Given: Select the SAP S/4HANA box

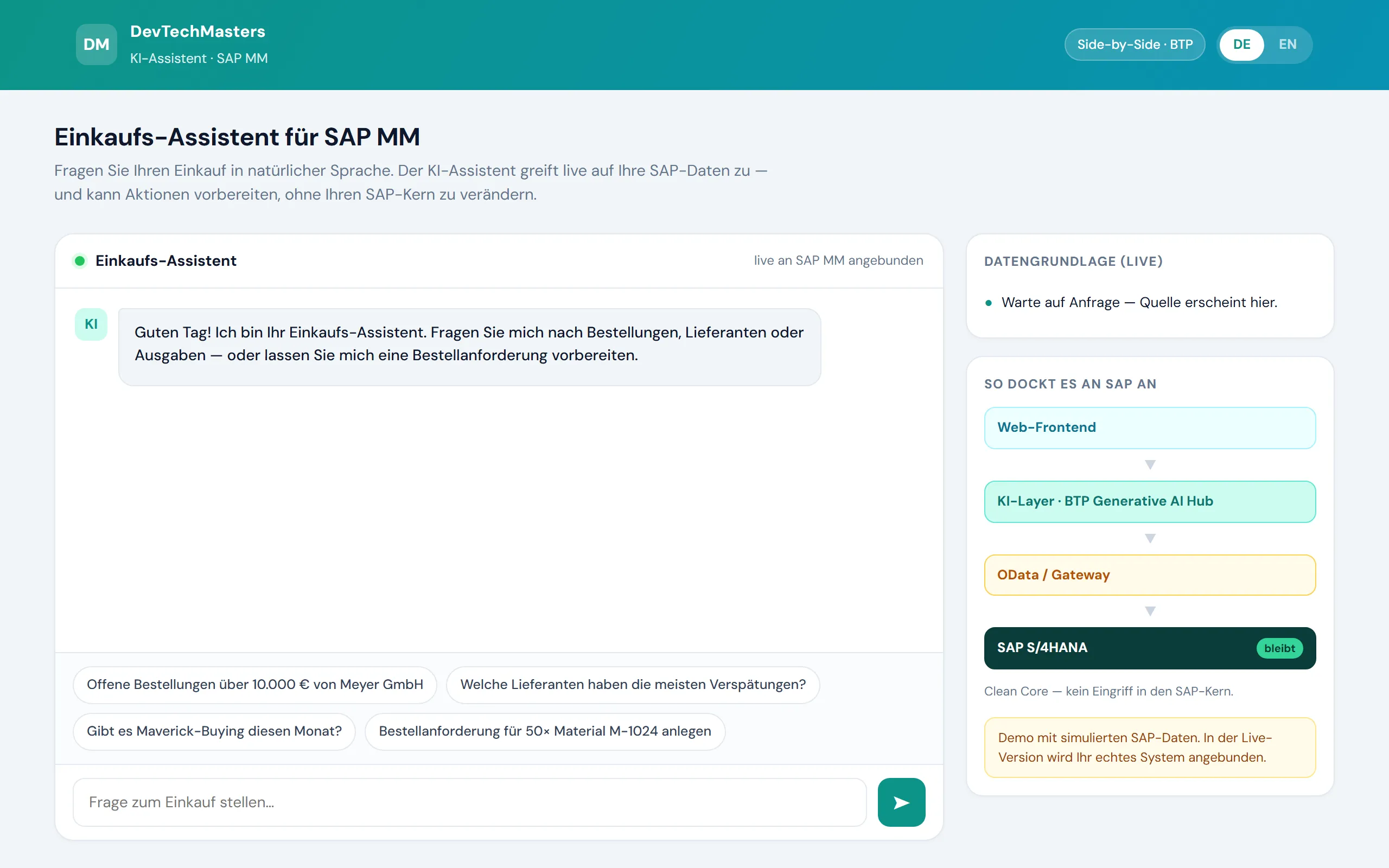Looking at the screenshot, I should pos(1150,648).
